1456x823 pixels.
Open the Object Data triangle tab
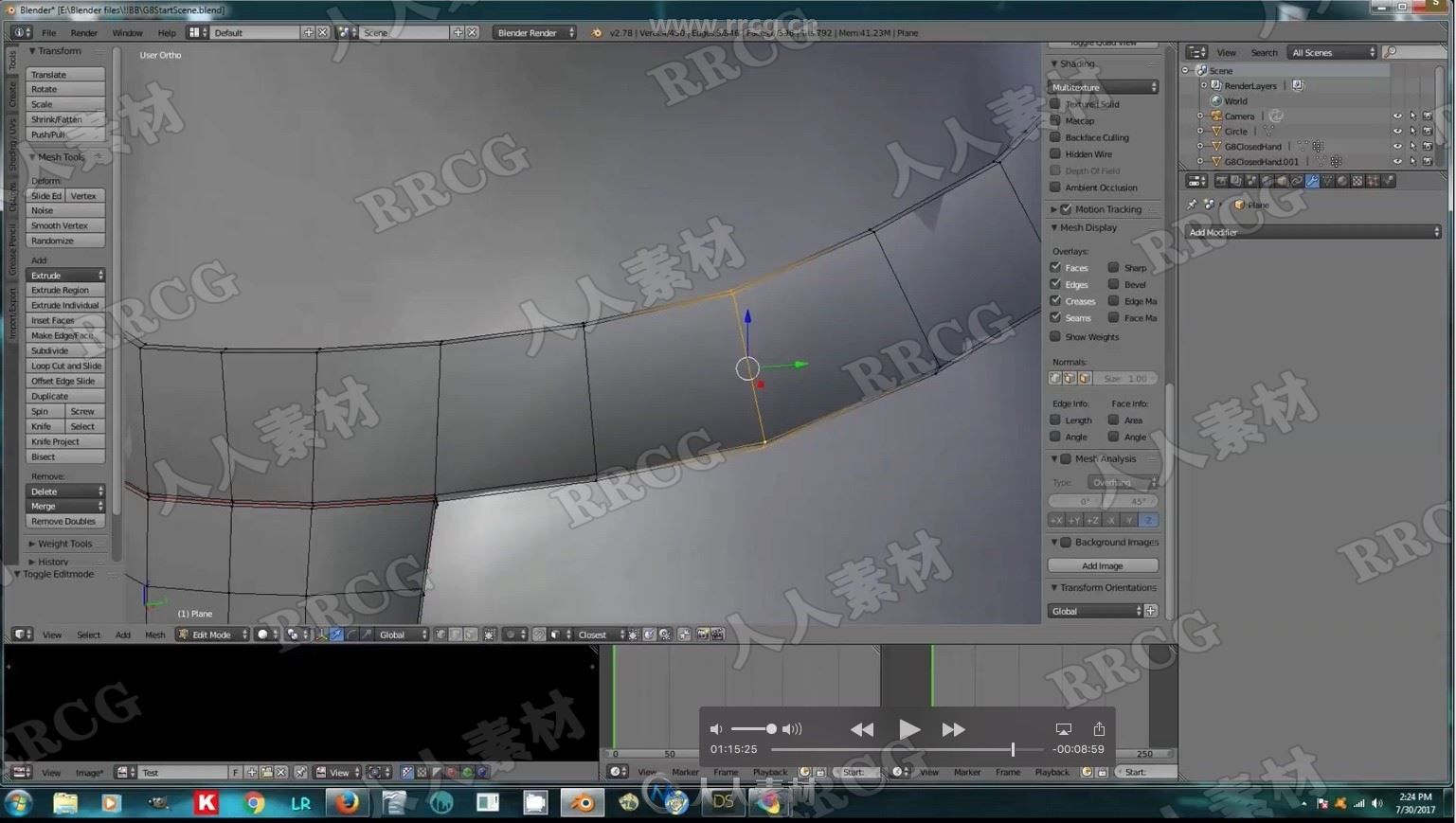[1327, 181]
